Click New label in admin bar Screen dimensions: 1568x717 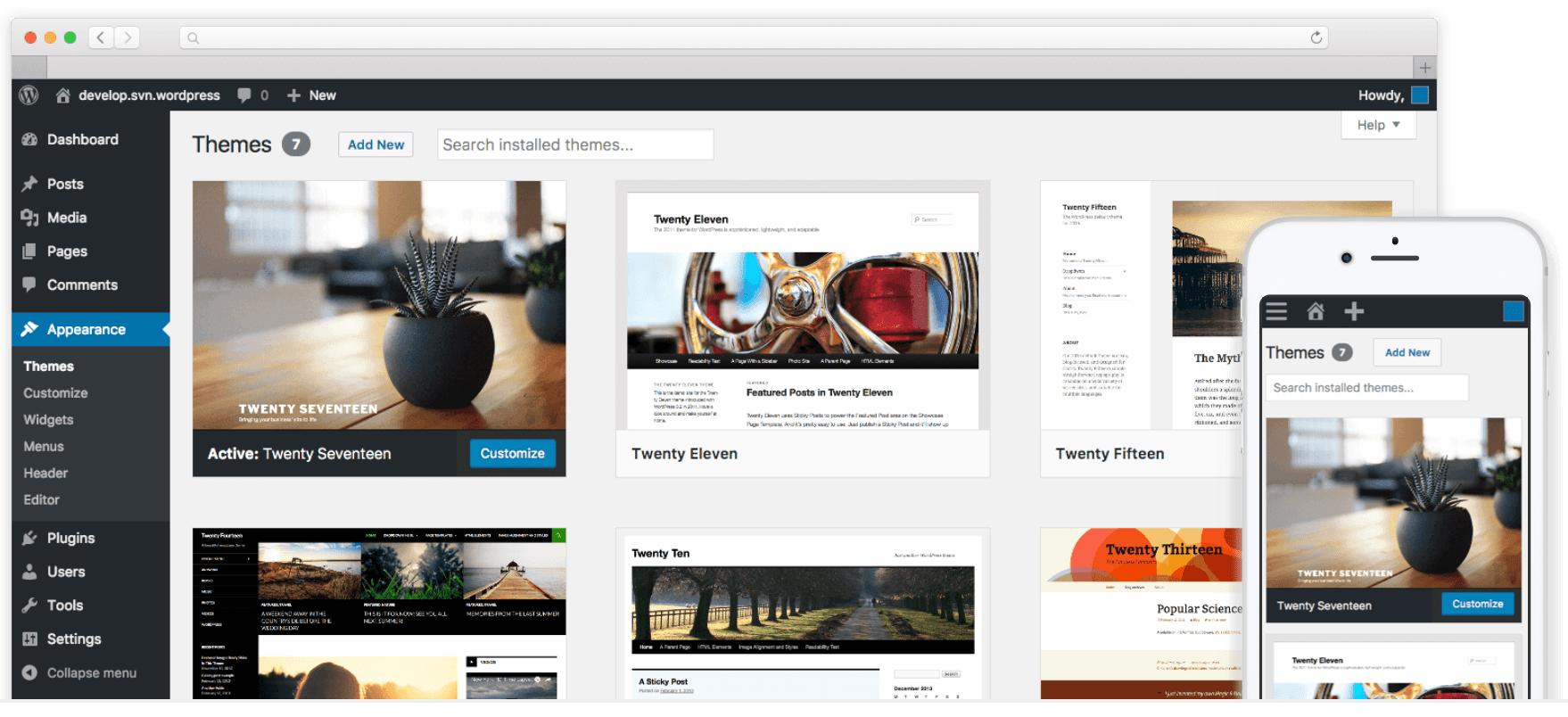322,95
